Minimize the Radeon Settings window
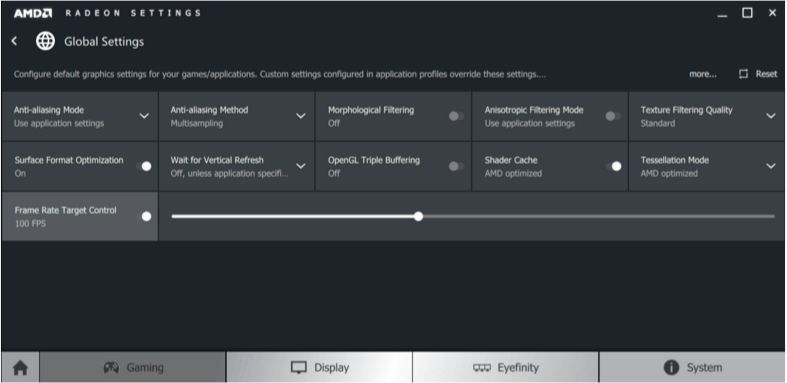Image resolution: width=787 pixels, height=383 pixels. (x=722, y=16)
